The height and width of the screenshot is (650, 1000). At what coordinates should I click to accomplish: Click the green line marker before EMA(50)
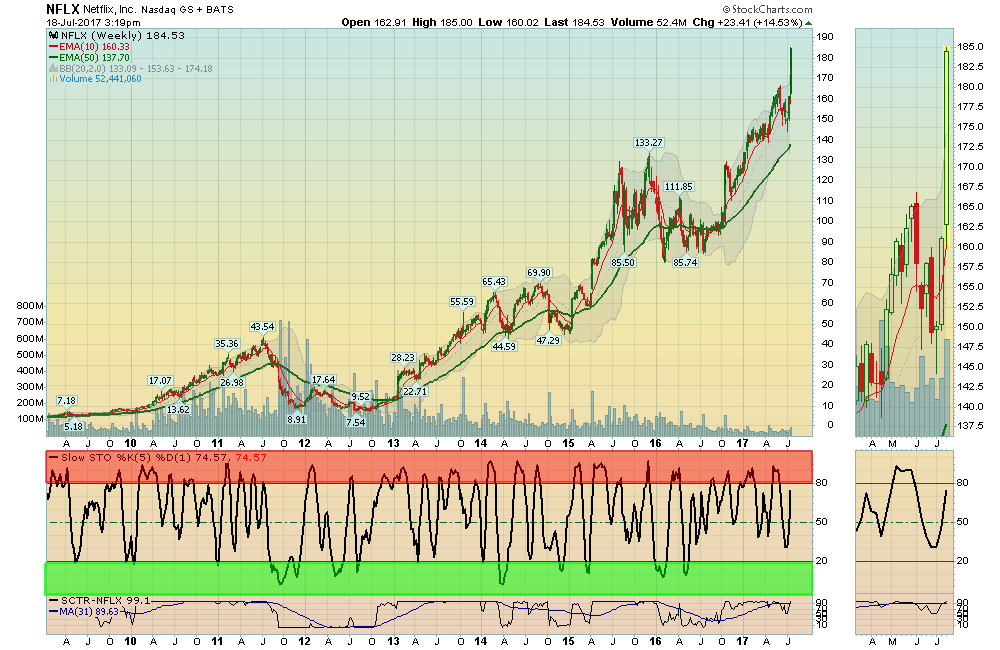point(54,57)
